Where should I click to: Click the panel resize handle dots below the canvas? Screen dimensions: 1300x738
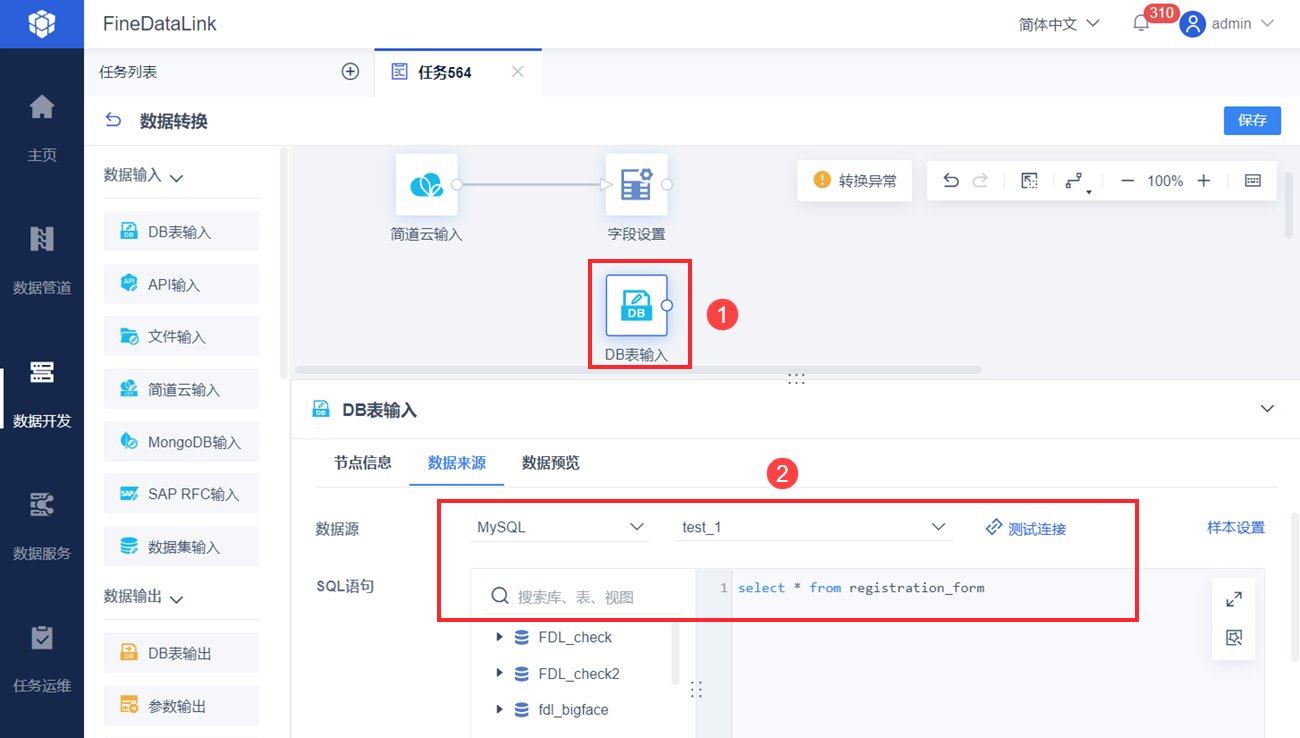click(x=796, y=379)
